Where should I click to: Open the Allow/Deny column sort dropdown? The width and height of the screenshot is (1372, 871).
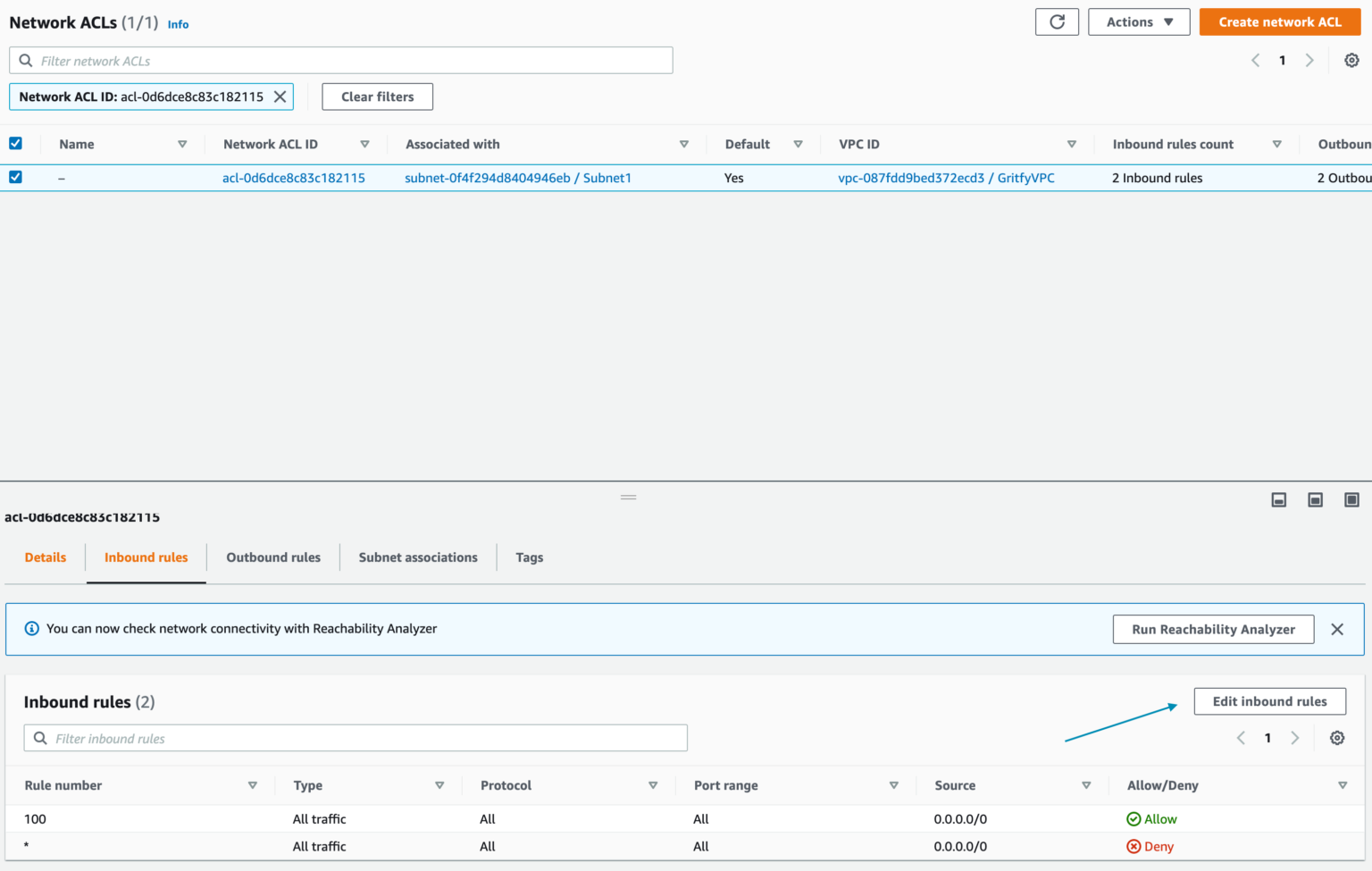pos(1343,784)
